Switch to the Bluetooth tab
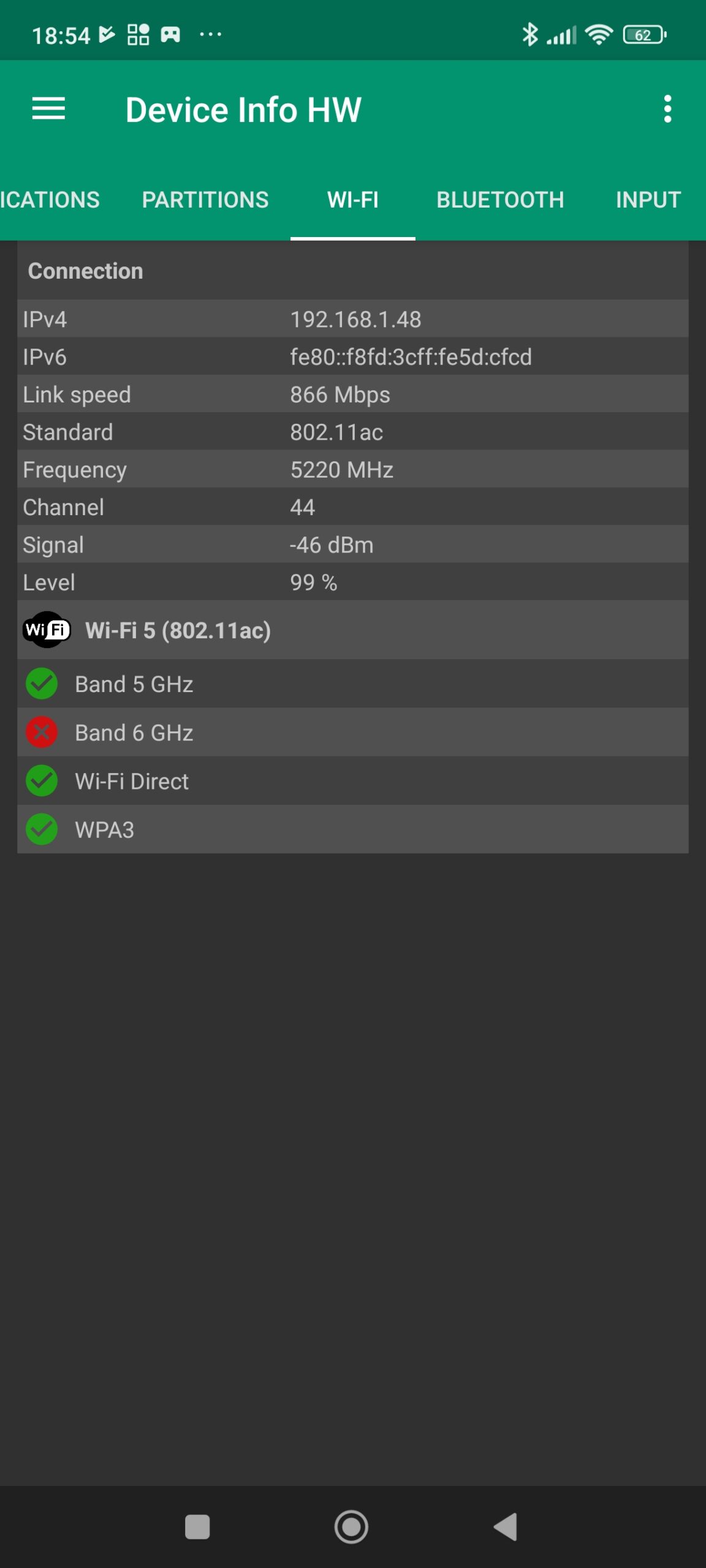Screen dimensions: 706x1568 pos(500,200)
